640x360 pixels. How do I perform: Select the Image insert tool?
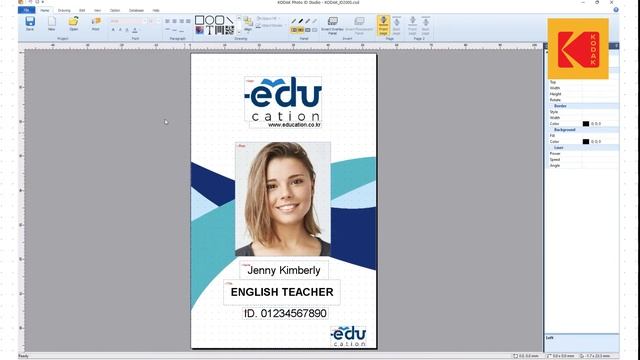pos(199,31)
